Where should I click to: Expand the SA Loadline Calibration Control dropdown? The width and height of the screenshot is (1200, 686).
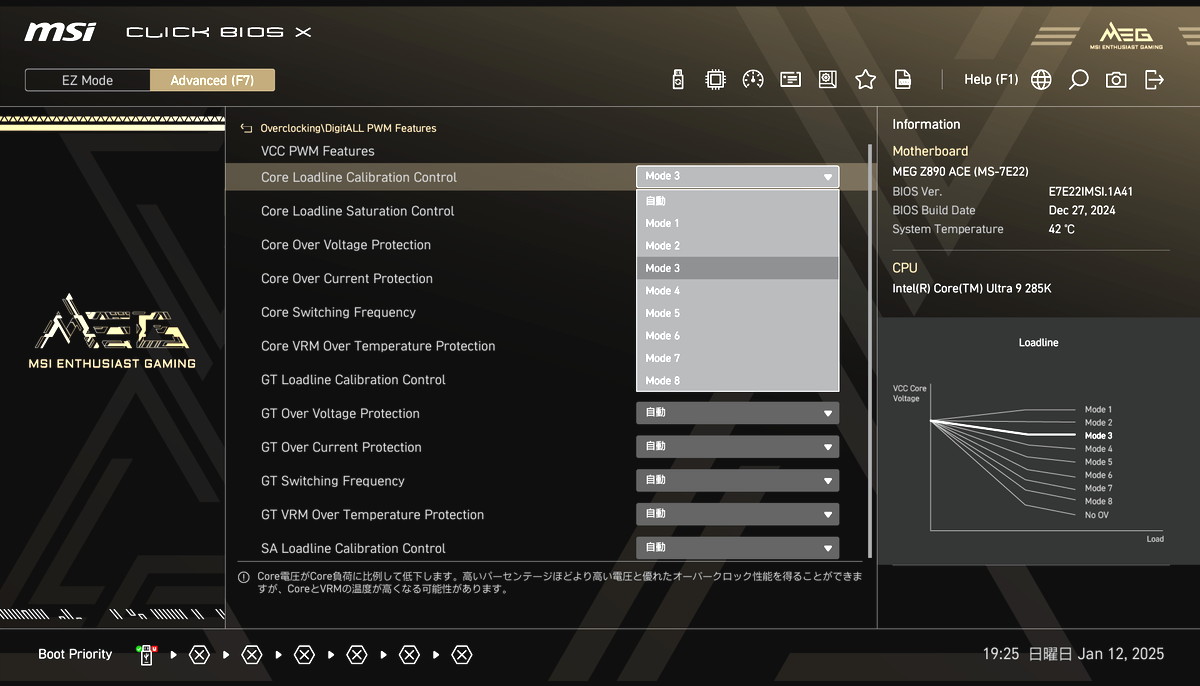(x=738, y=548)
